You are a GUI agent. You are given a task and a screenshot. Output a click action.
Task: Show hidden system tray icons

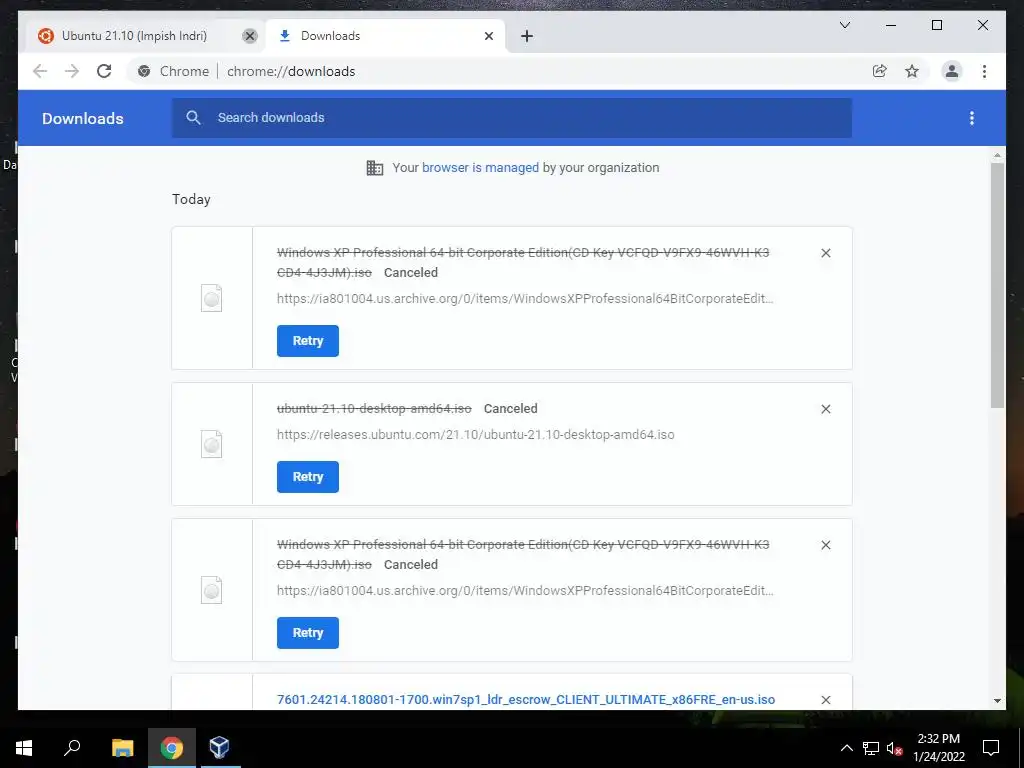[x=846, y=748]
